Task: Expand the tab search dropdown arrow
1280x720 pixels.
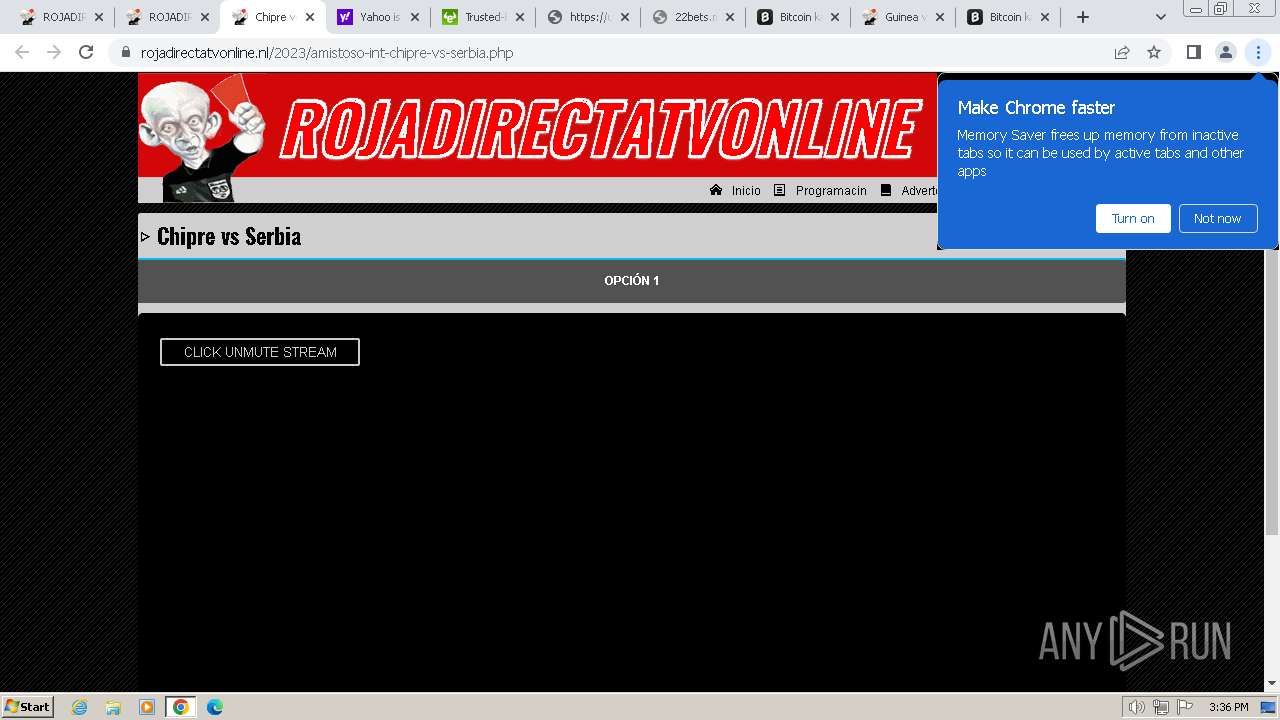Action: [x=1161, y=17]
